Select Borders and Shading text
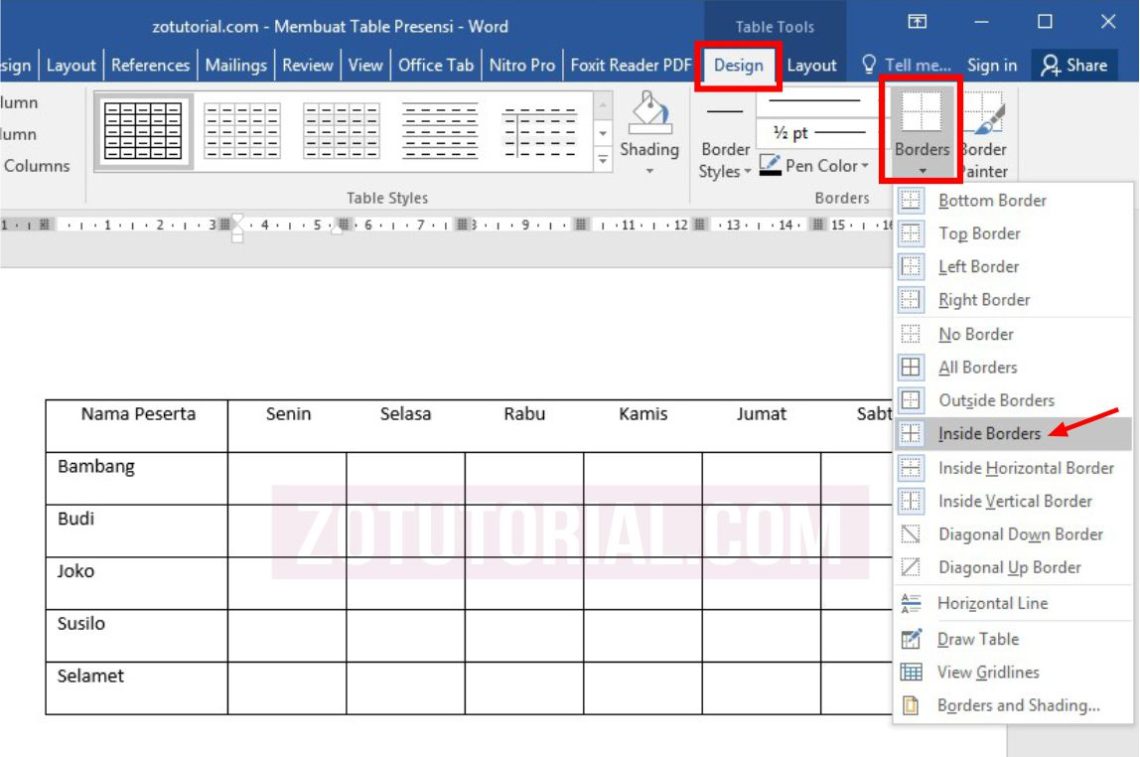The image size is (1140, 757). pos(1018,705)
